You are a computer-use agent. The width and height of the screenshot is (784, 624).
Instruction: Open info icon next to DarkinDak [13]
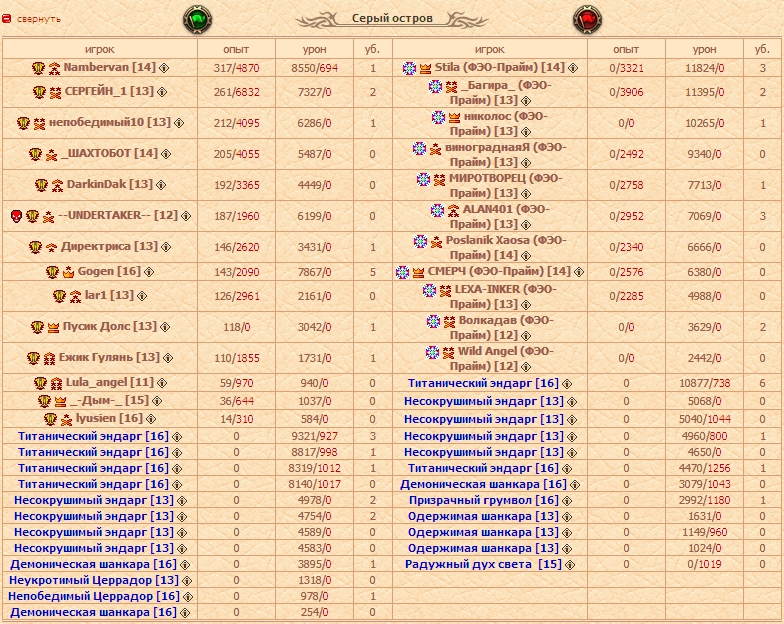[160, 185]
